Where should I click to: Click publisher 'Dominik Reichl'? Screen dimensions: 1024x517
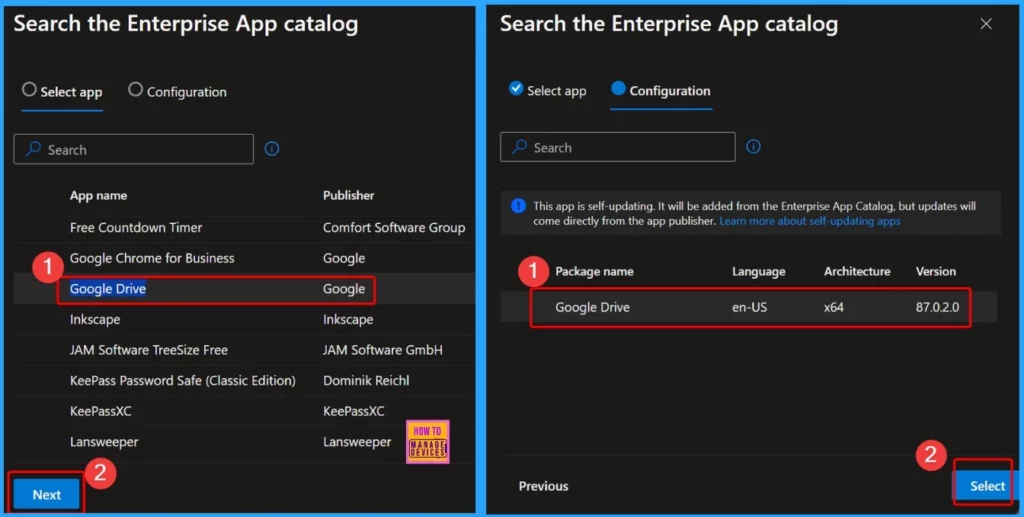click(x=366, y=381)
